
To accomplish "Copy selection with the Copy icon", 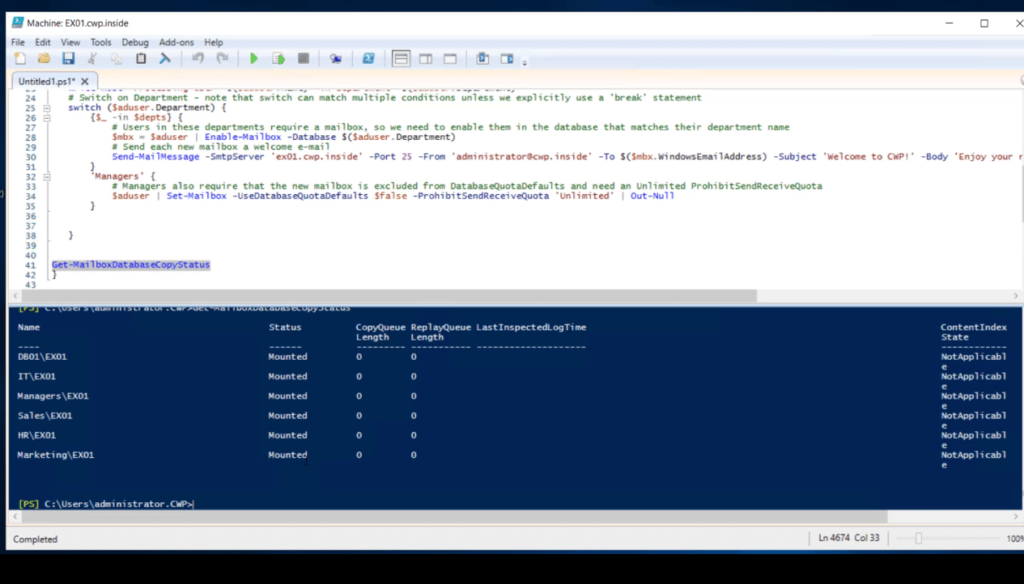I will (x=114, y=58).
